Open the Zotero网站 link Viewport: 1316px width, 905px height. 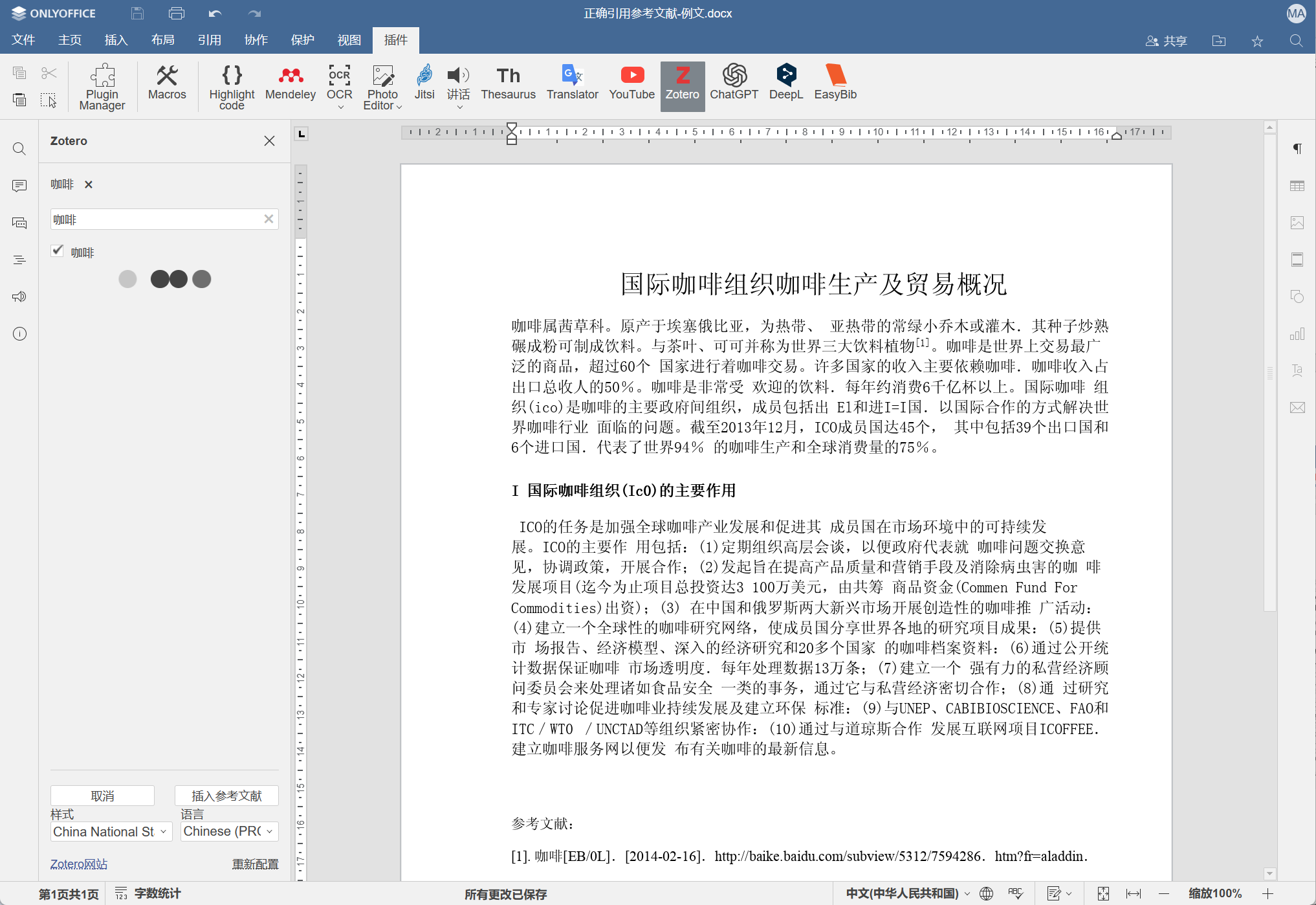79,864
